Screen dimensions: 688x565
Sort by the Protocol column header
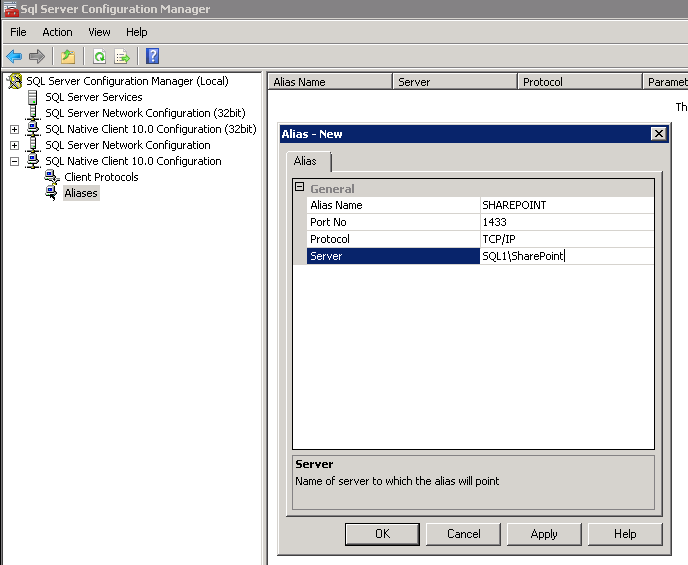pos(580,82)
